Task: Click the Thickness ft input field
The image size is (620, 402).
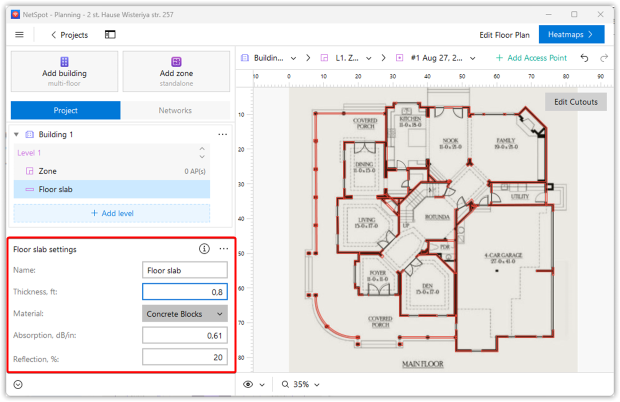Action: (185, 292)
